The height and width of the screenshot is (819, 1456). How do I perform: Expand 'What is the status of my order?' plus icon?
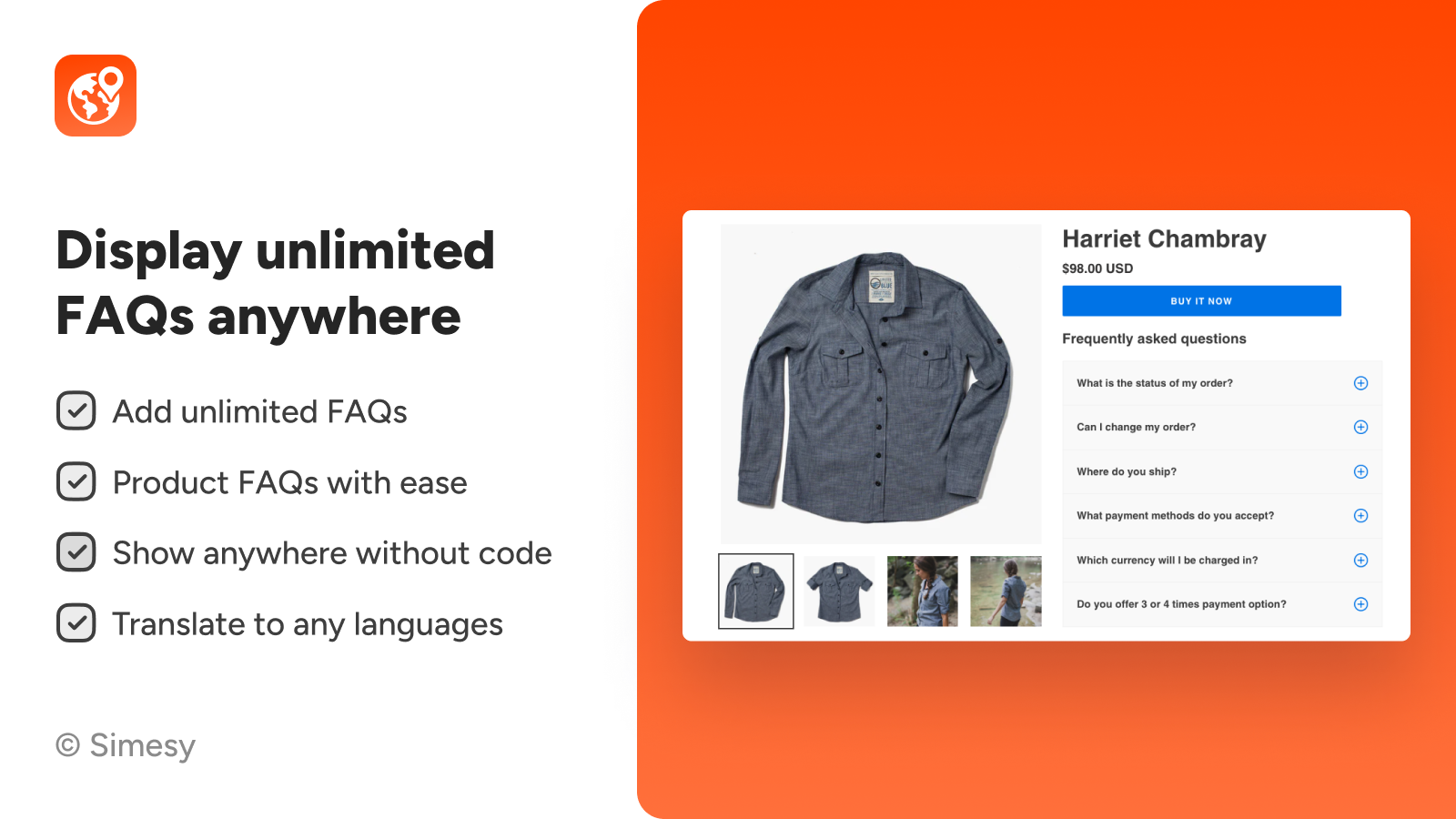[1360, 383]
